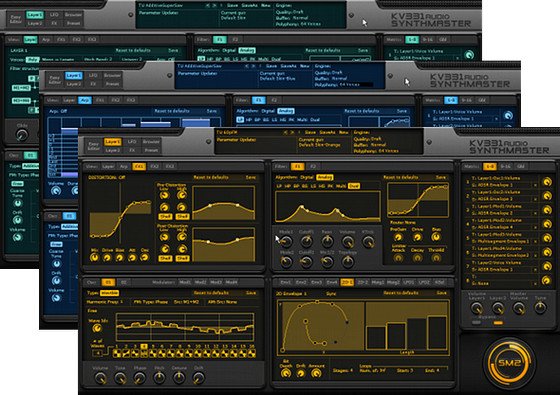Select the Dual filter type

click(x=354, y=186)
